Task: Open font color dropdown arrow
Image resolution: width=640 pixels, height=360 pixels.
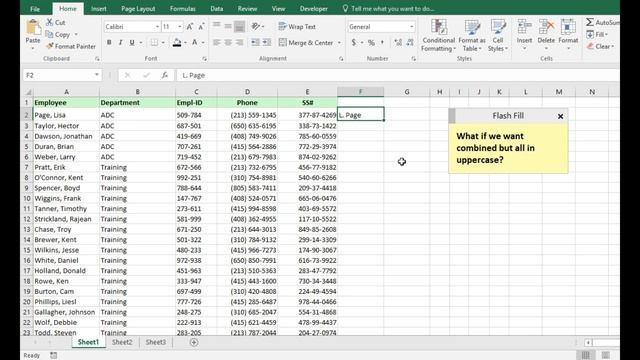Action: point(203,42)
